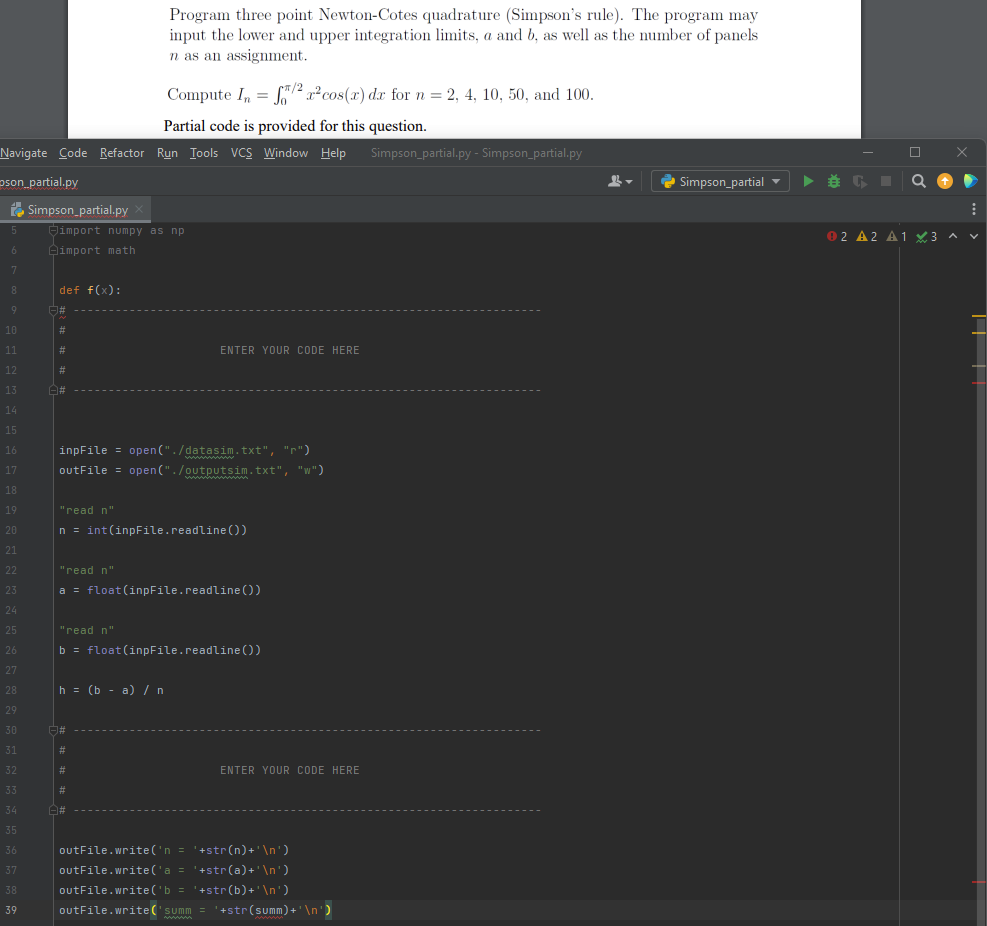Click the orange update icon in the toolbar
The width and height of the screenshot is (987, 926).
[x=945, y=181]
